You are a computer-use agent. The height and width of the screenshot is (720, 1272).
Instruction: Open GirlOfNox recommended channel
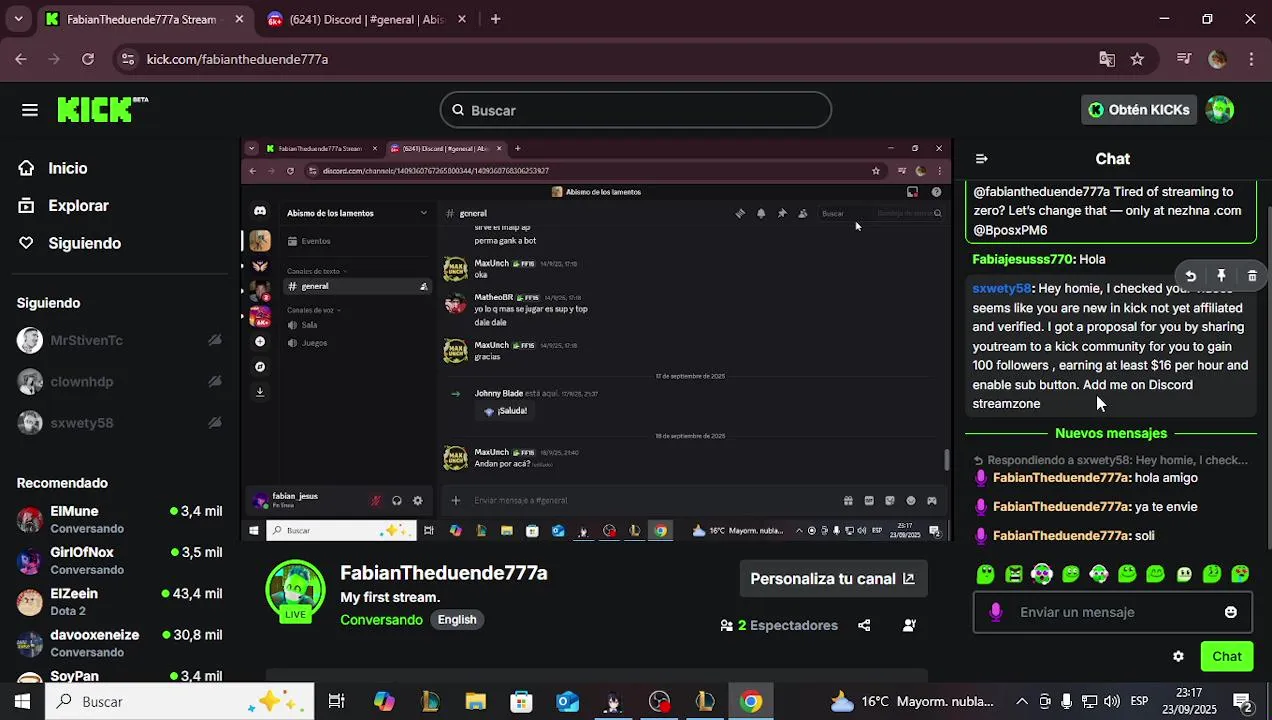pos(120,561)
